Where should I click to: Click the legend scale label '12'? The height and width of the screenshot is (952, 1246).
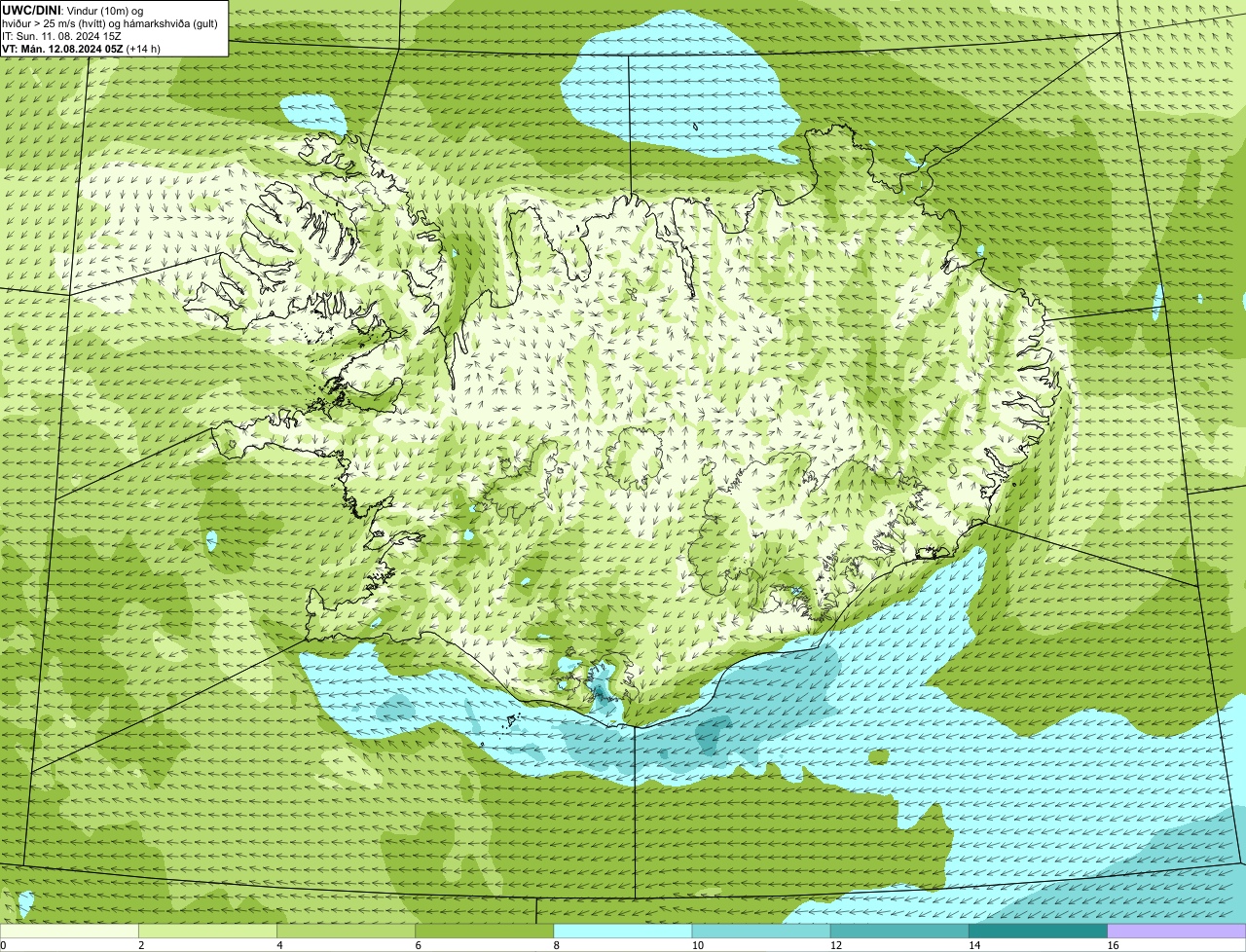[835, 945]
